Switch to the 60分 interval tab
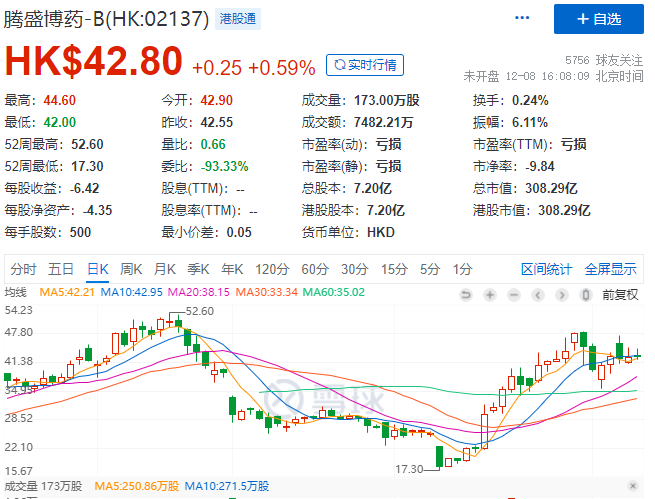Viewport: 655px width, 499px height. tap(315, 269)
